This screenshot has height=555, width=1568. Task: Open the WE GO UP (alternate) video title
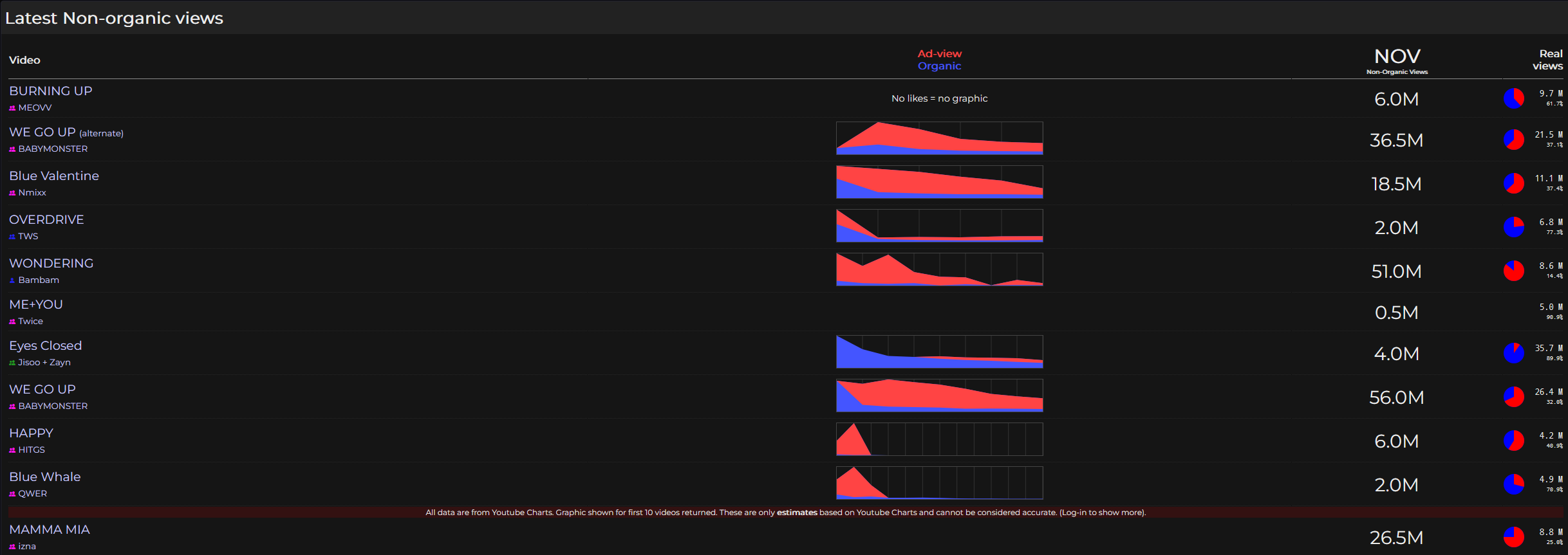click(x=66, y=132)
